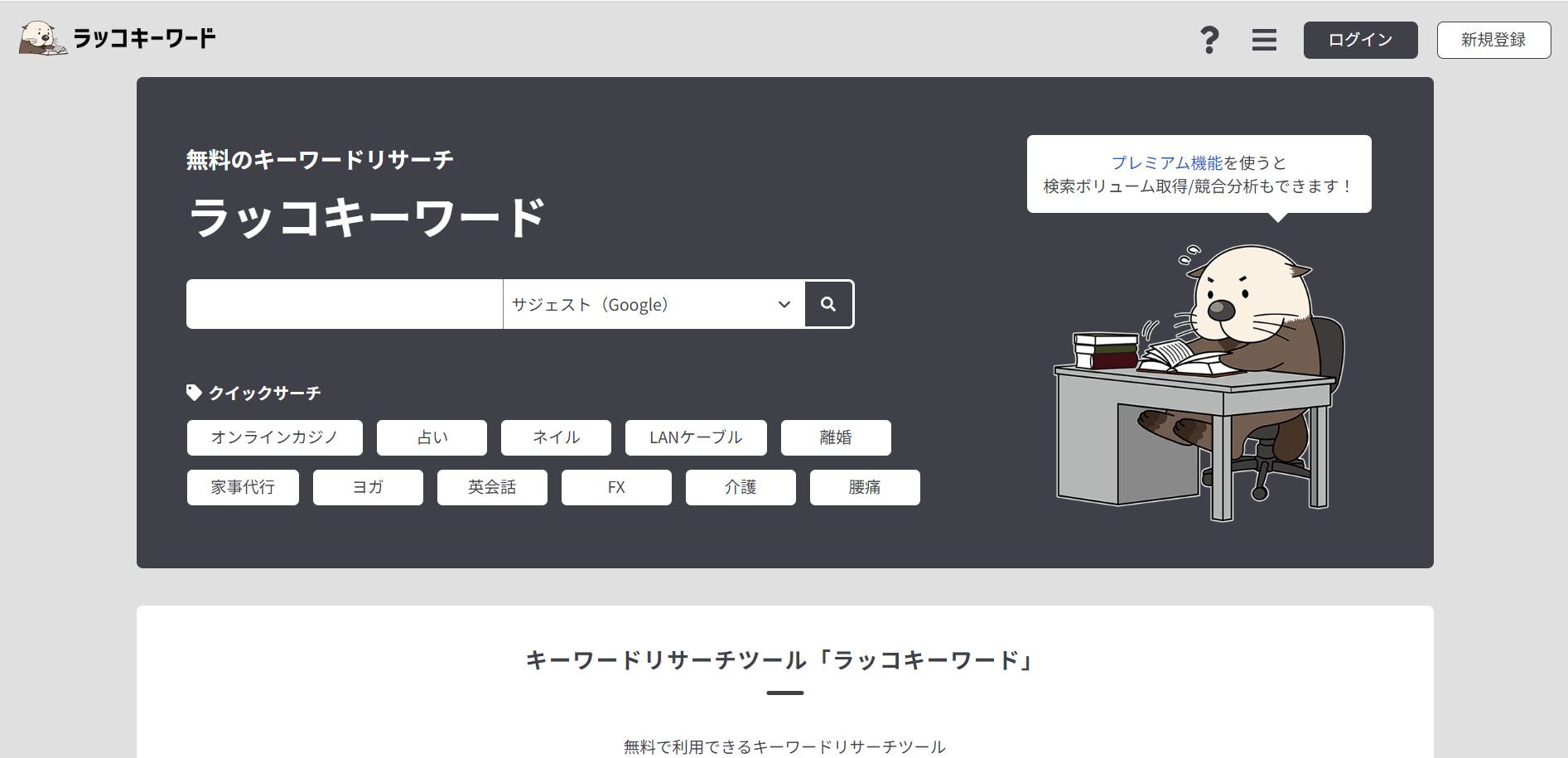Focus the keyword search input field
This screenshot has width=1568, height=758.
point(345,304)
